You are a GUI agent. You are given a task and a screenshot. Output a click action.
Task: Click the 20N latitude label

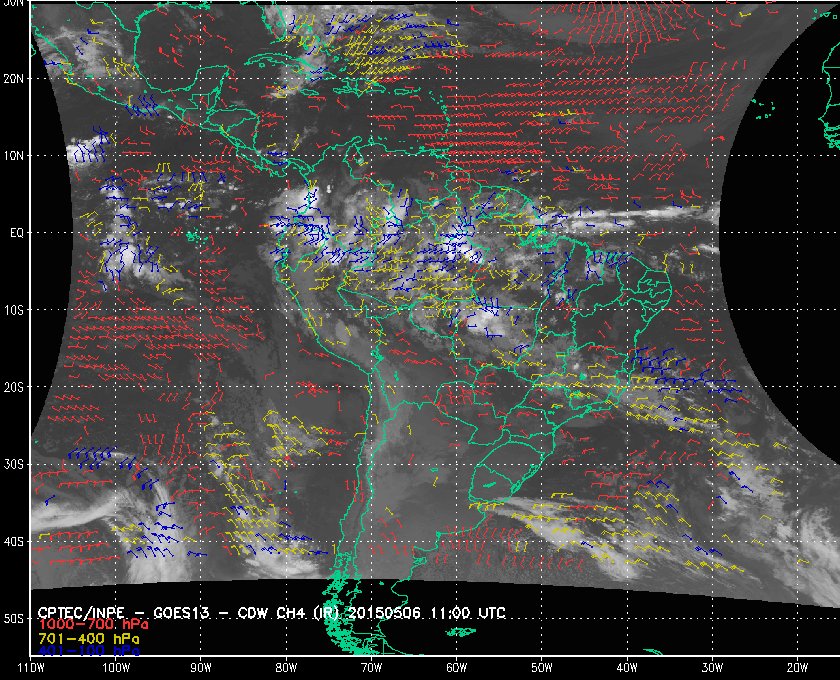[13, 78]
